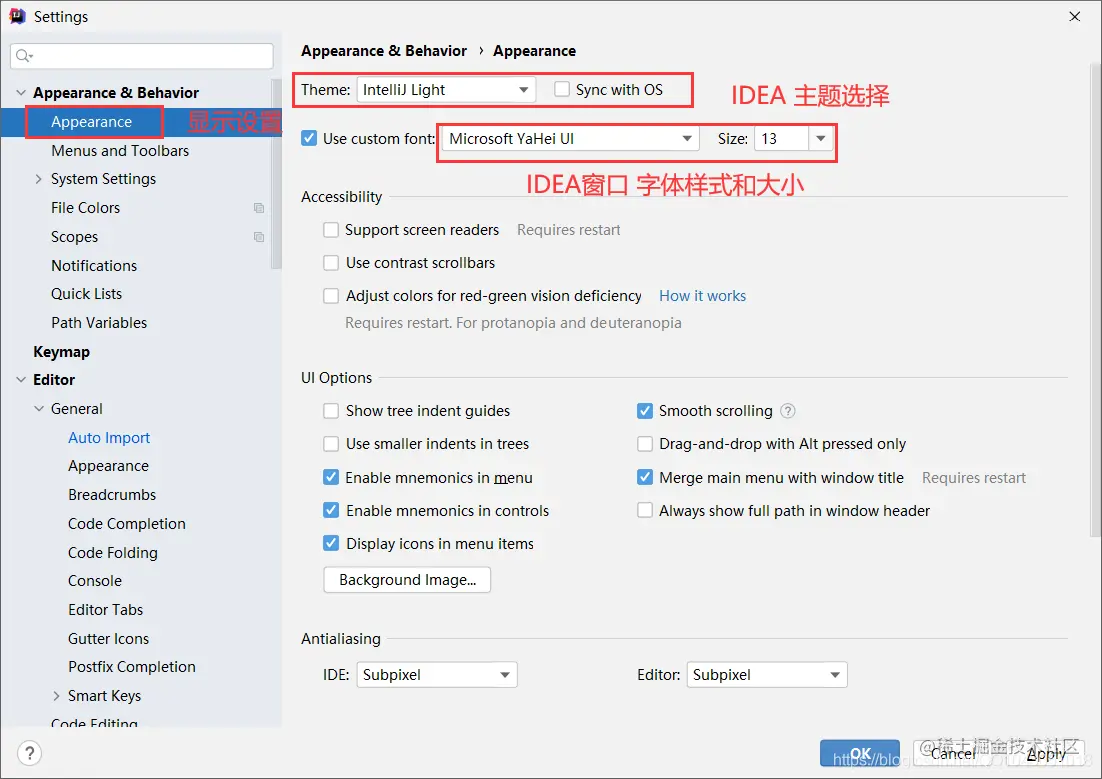Open the Theme dropdown IntelliJ Light
Image resolution: width=1102 pixels, height=779 pixels.
click(446, 89)
